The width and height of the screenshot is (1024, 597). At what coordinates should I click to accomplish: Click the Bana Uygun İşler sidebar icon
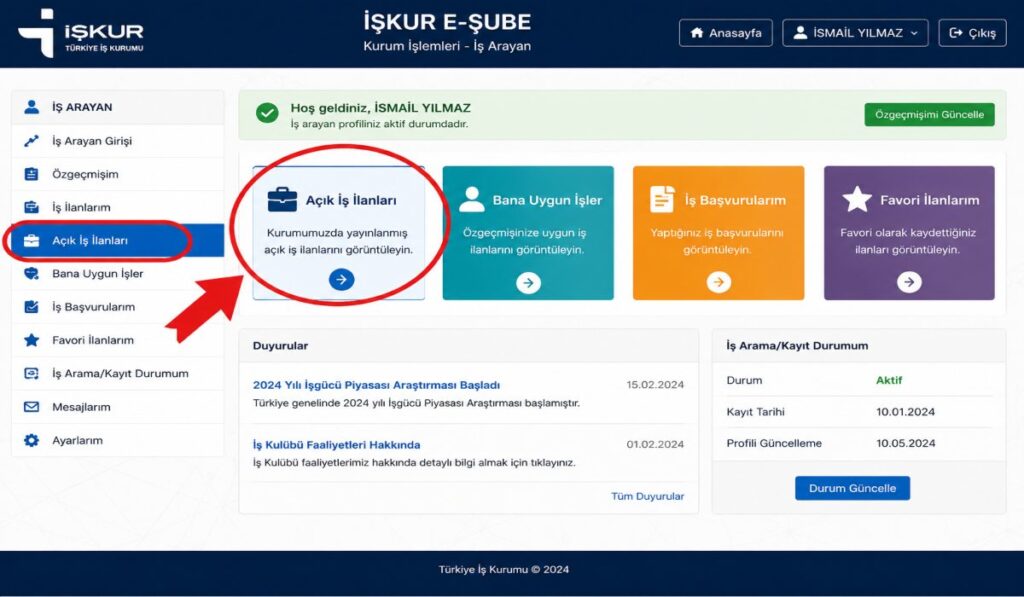(31, 274)
